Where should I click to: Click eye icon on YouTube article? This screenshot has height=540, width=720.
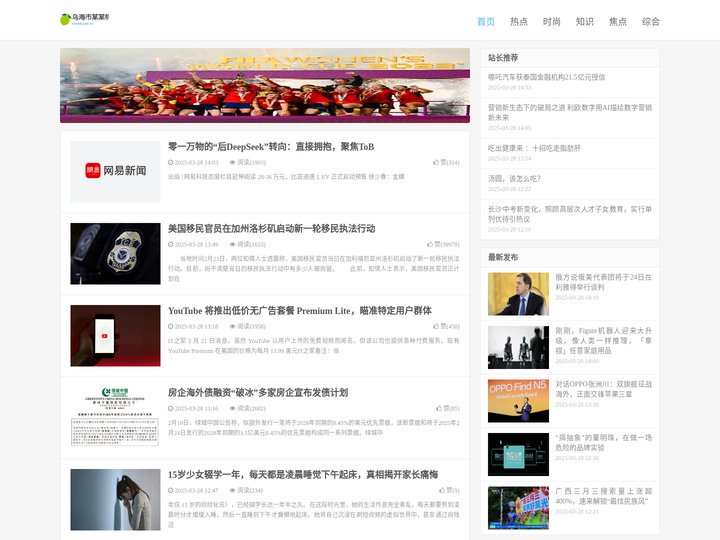click(232, 326)
